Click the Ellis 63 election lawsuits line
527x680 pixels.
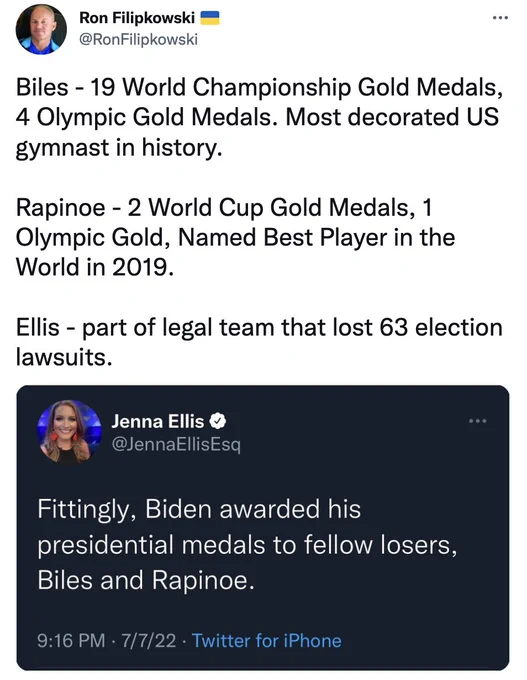pos(259,342)
